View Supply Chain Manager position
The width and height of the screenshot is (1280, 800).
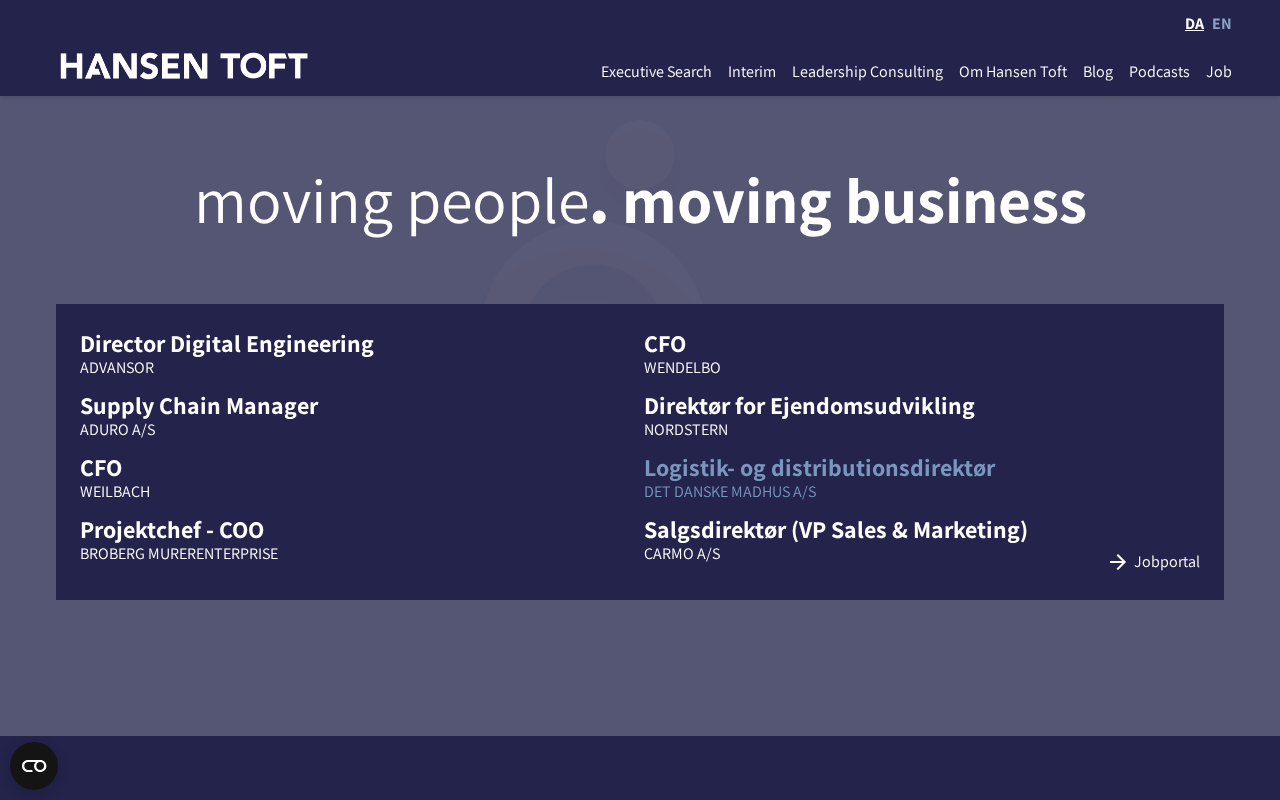(x=199, y=406)
